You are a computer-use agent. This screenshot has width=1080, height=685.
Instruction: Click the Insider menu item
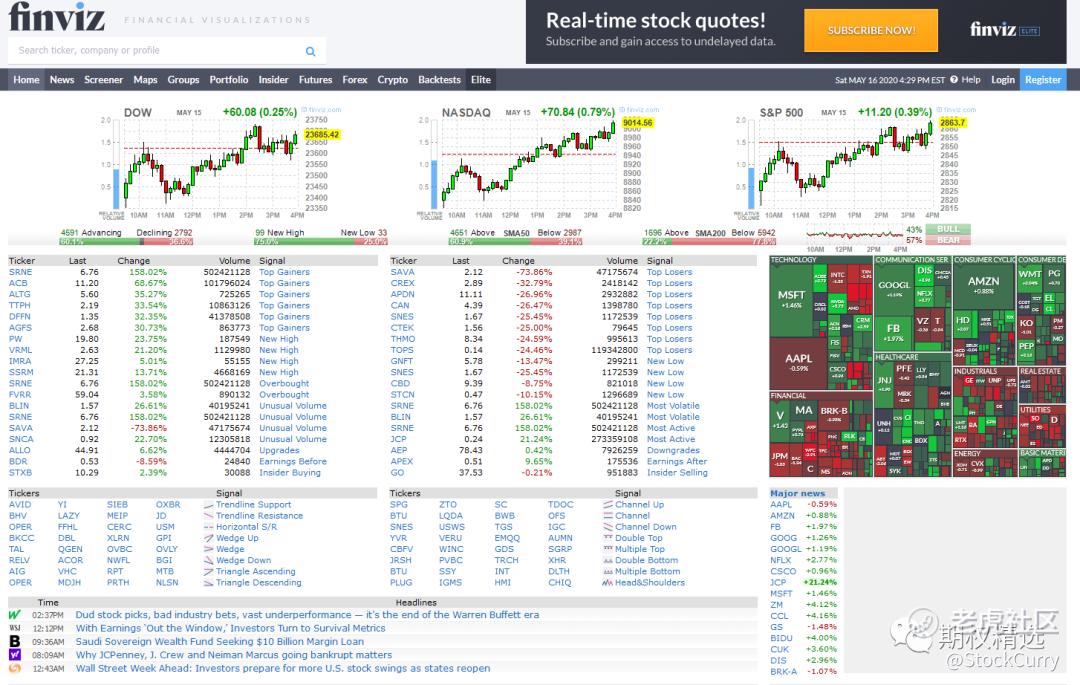tap(273, 80)
